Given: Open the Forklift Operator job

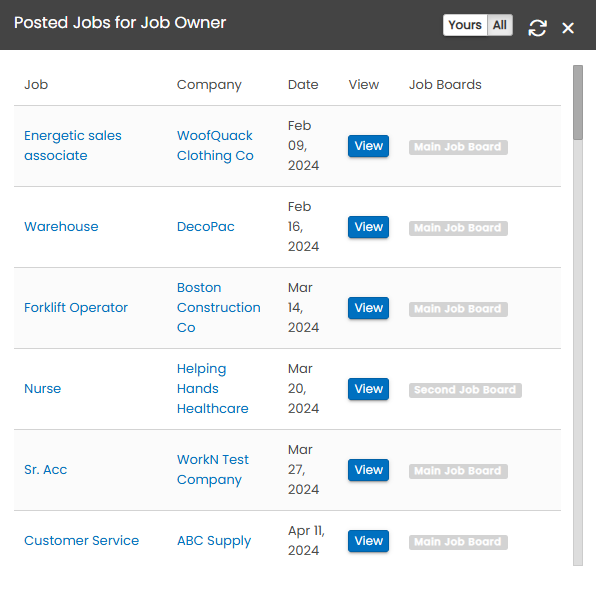Looking at the screenshot, I should 76,308.
